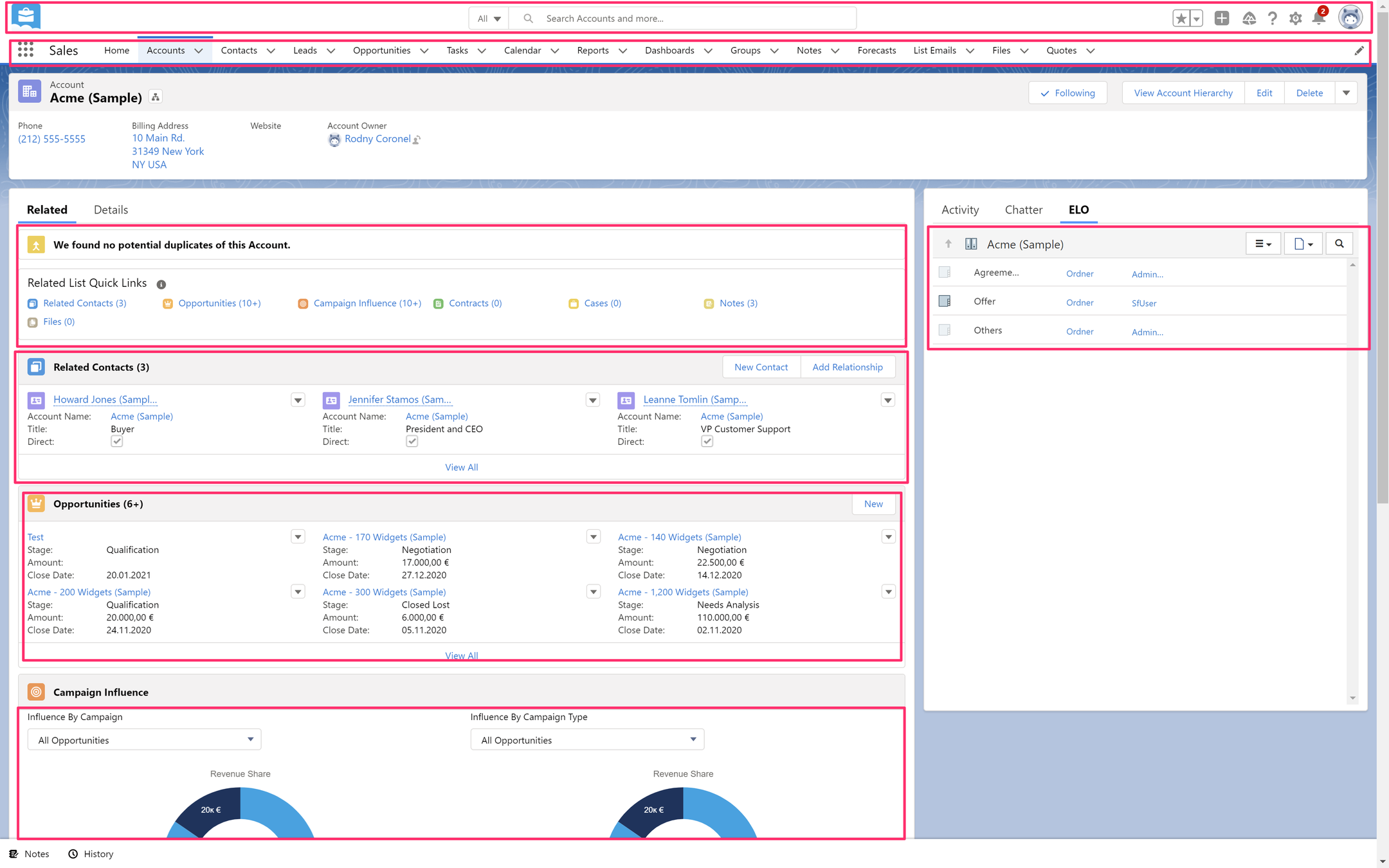Expand more actions arrow next to Delete
Viewport: 1389px width, 868px height.
tap(1346, 93)
